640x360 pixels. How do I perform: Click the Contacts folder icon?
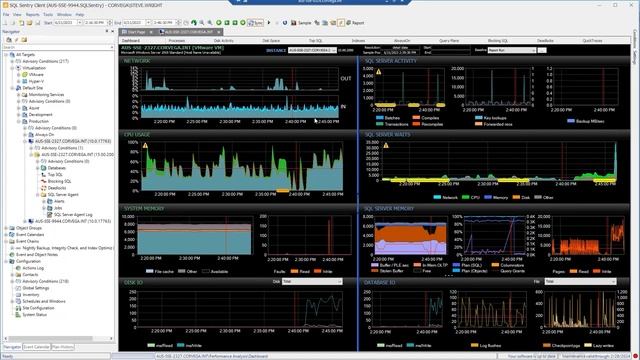coord(18,275)
